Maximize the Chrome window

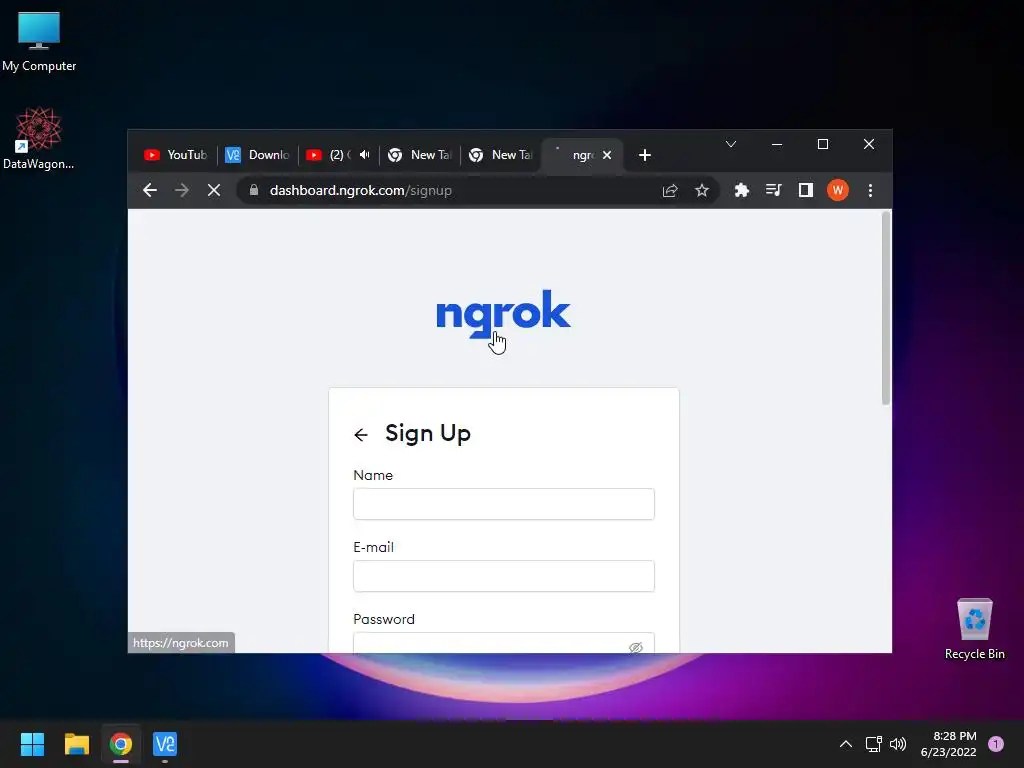(x=823, y=144)
